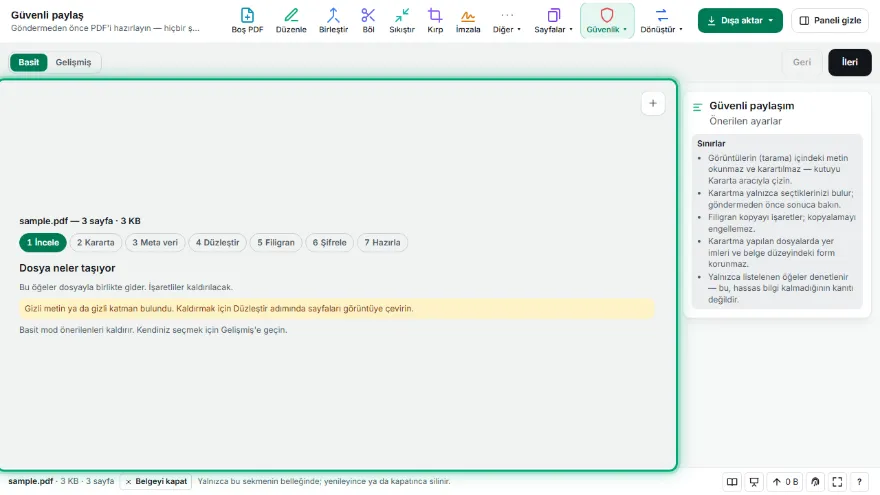
Task: Go to step 5 Filigran
Action: pos(276,242)
